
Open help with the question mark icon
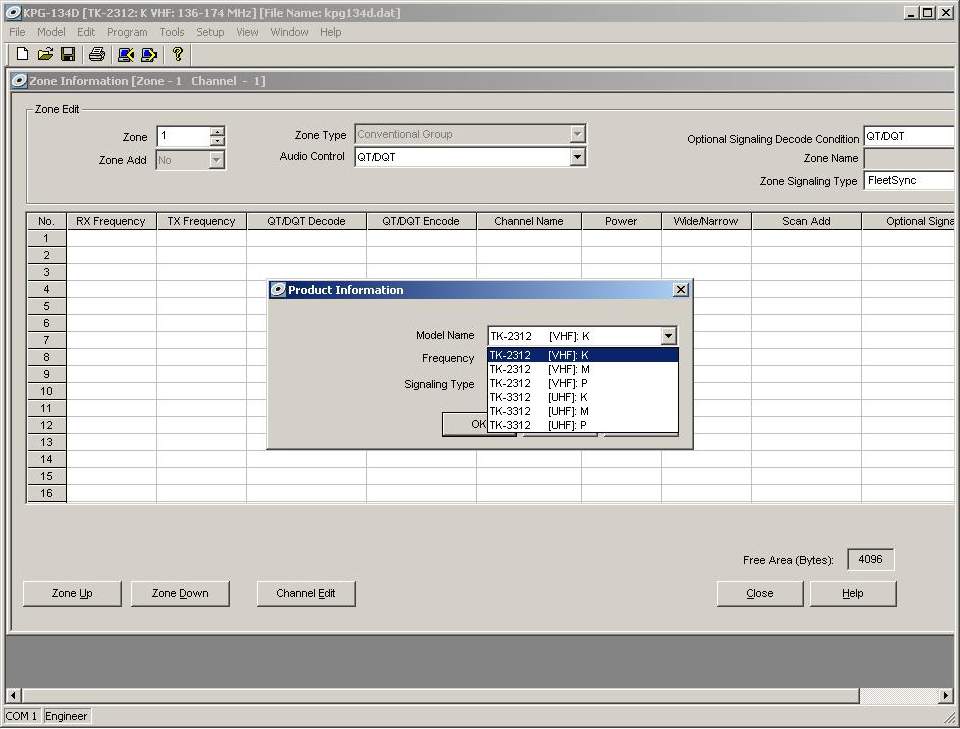point(178,54)
